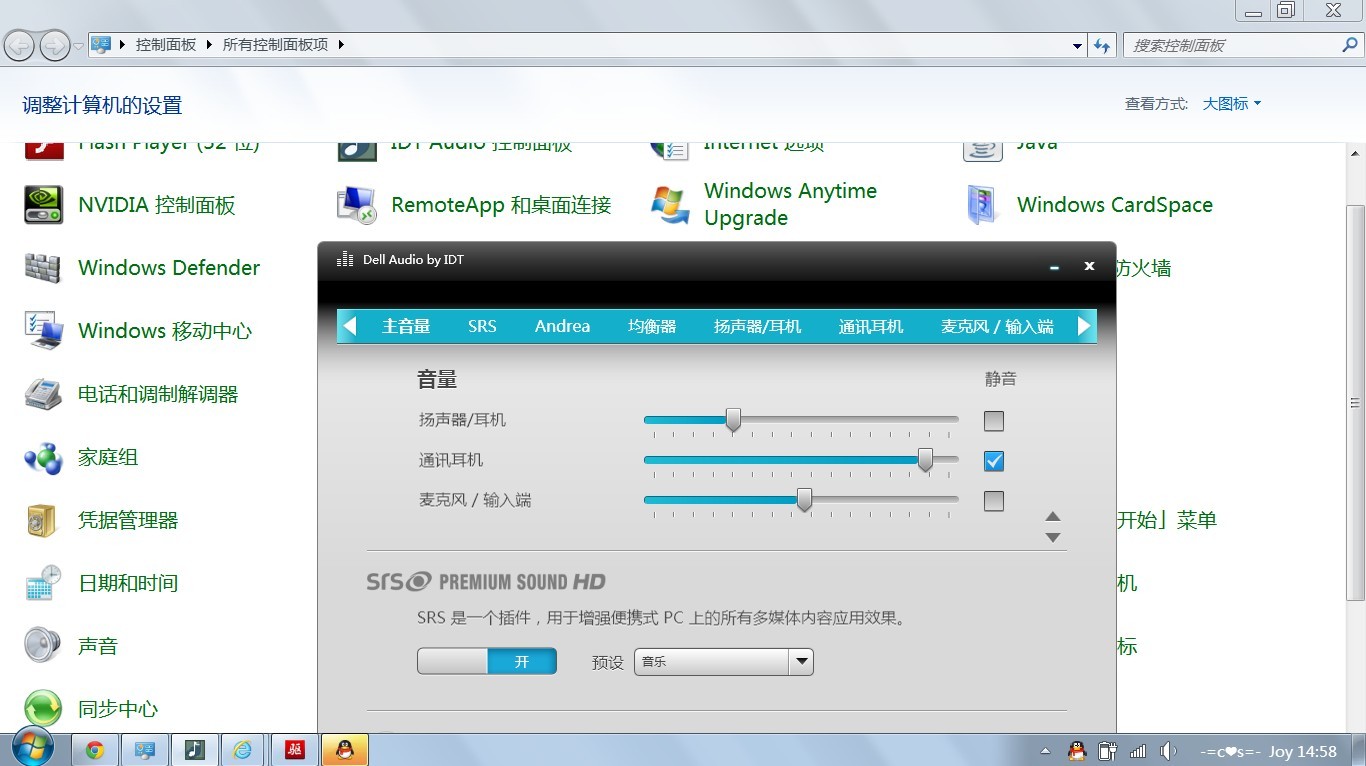Click the control panel taskbar button
The height and width of the screenshot is (766, 1366).
click(145, 749)
